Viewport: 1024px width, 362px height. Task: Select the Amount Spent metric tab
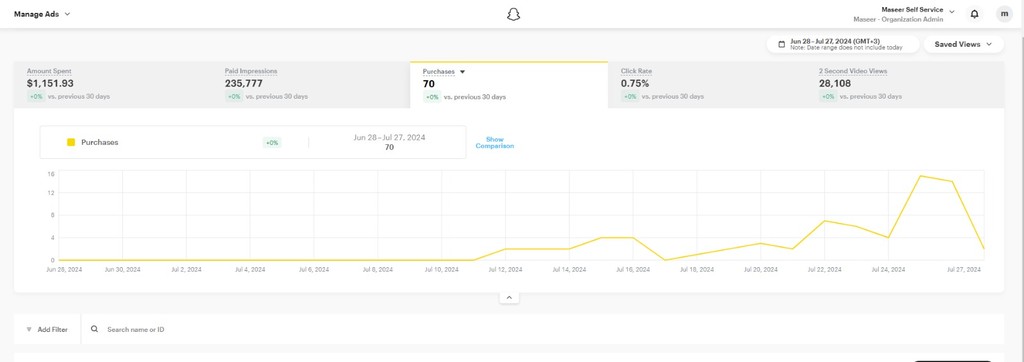click(113, 85)
